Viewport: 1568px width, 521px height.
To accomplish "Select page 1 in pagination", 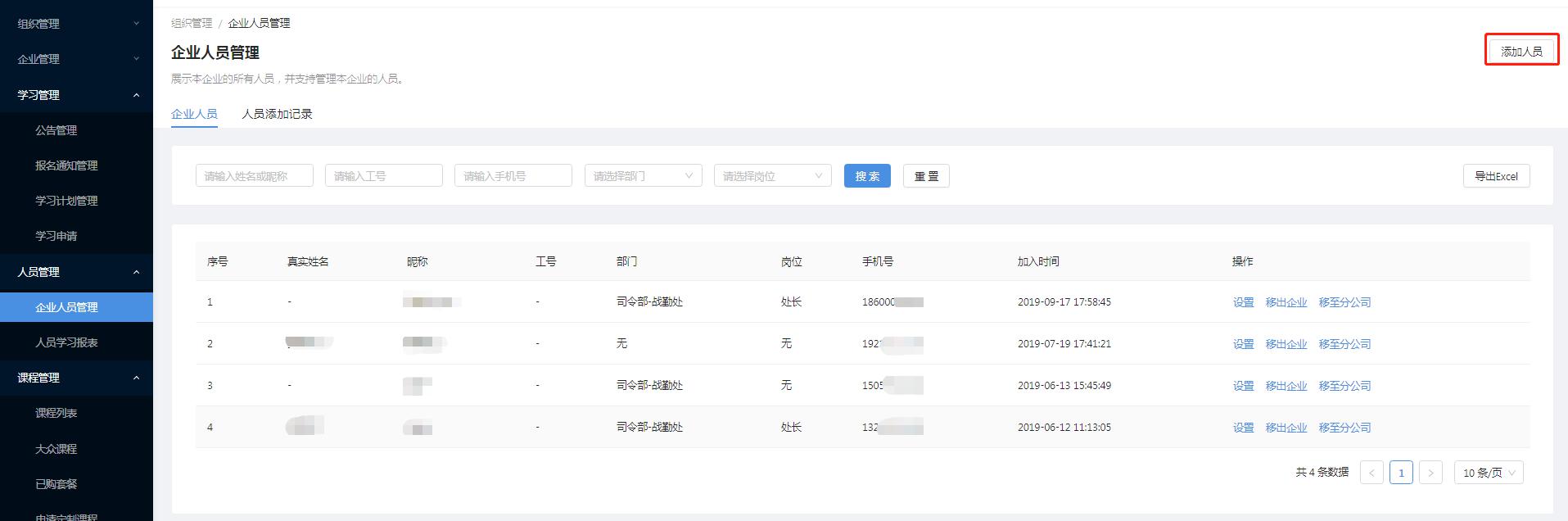I will [x=1401, y=473].
